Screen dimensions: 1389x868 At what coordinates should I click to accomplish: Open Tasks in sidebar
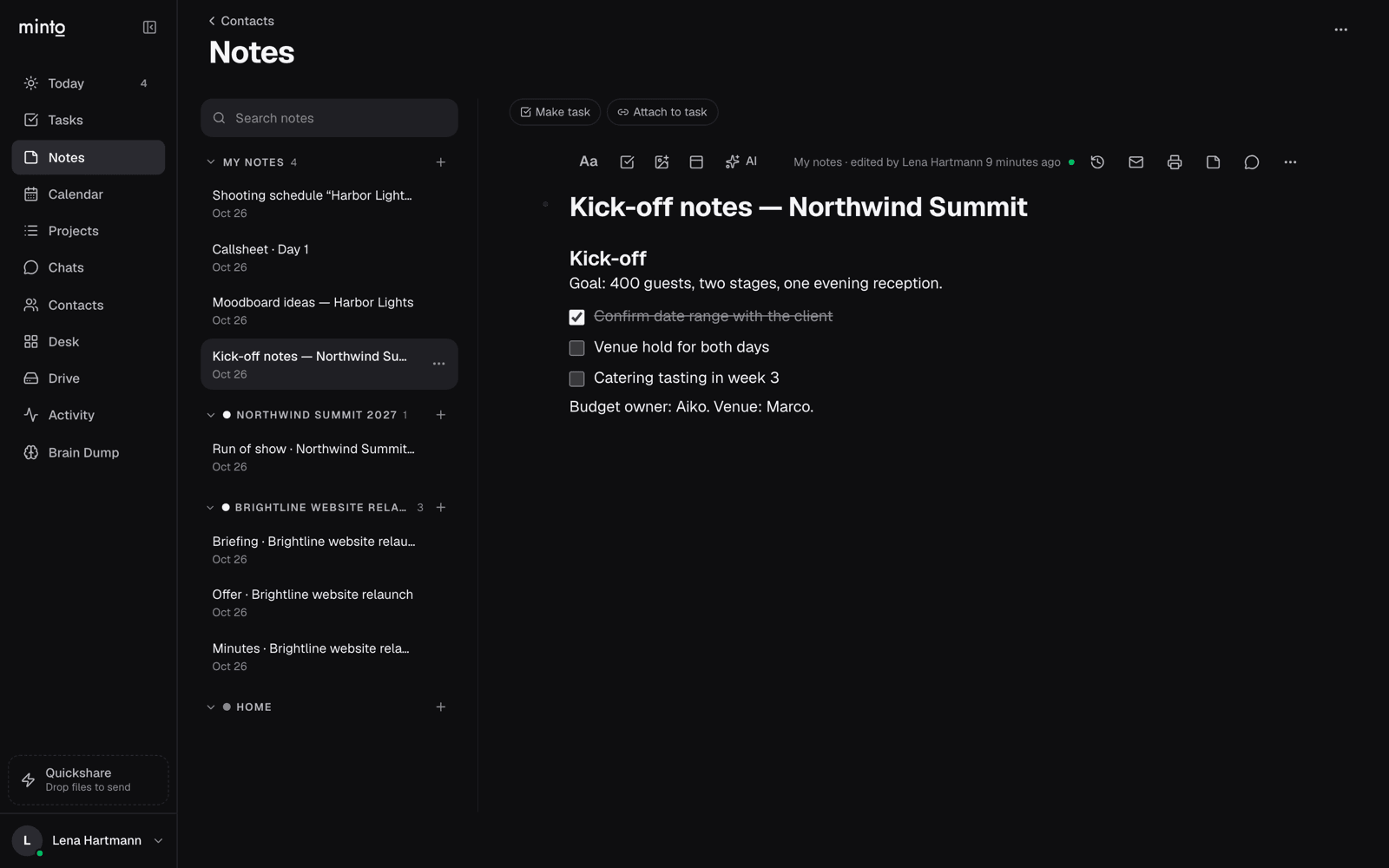88,120
